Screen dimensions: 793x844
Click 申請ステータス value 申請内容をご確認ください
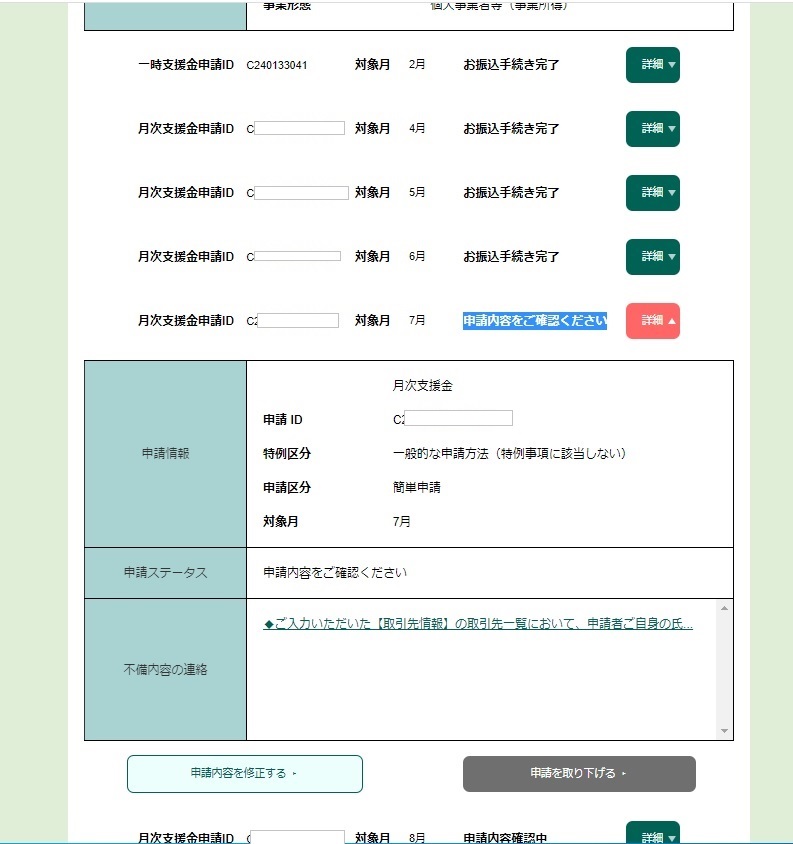[x=335, y=573]
